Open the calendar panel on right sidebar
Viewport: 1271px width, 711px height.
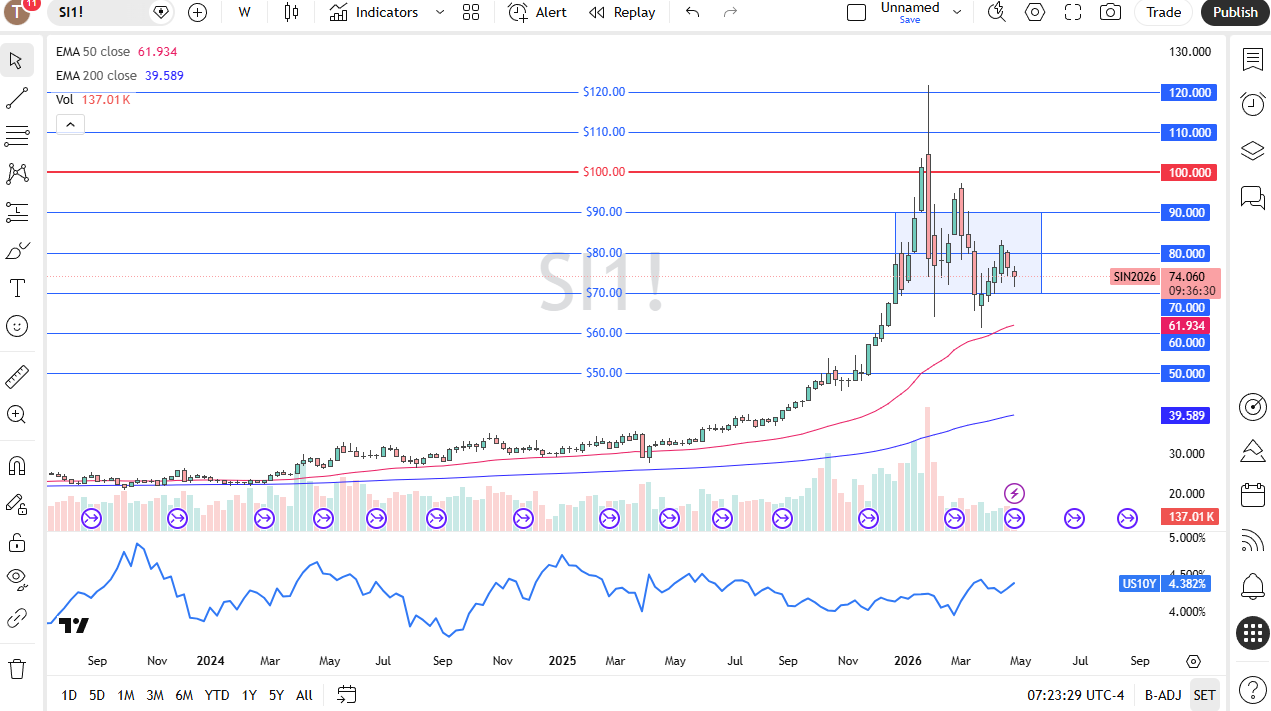pos(1252,495)
